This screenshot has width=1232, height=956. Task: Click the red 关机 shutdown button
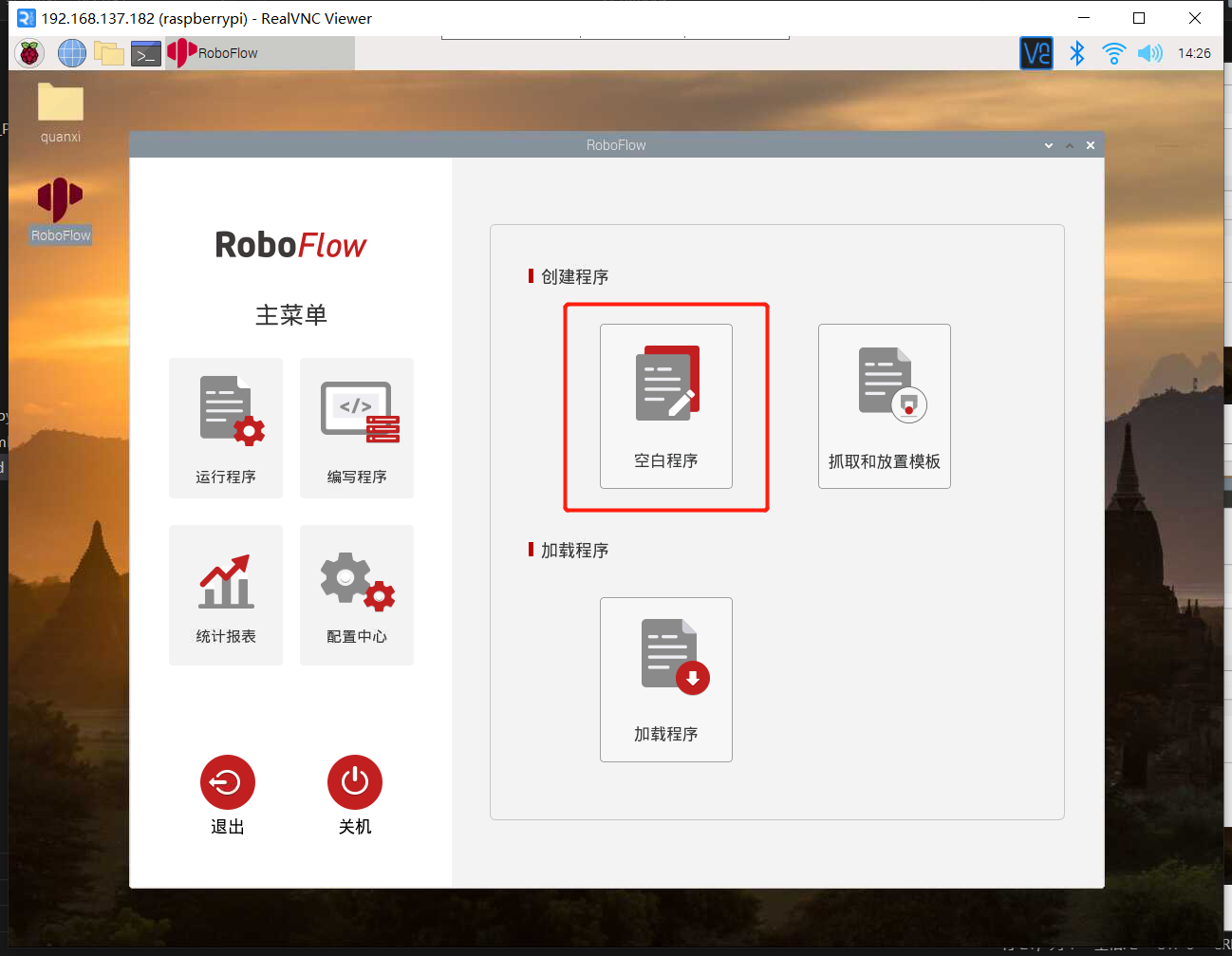pos(354,782)
